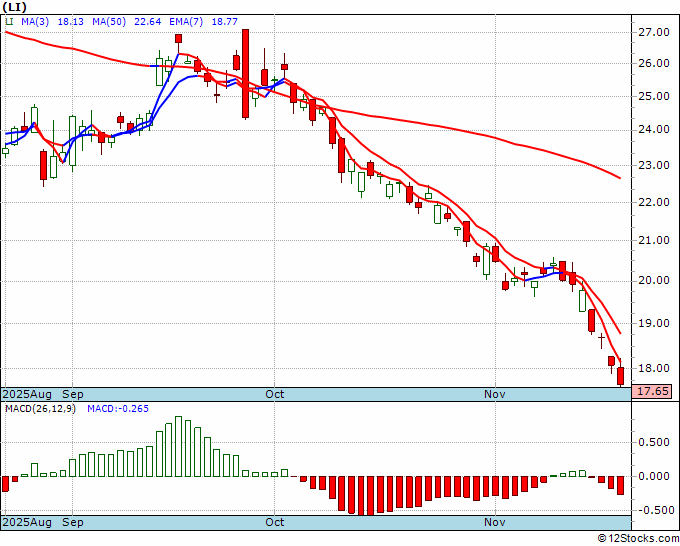Click the Nov label on MACD axis

click(x=494, y=522)
